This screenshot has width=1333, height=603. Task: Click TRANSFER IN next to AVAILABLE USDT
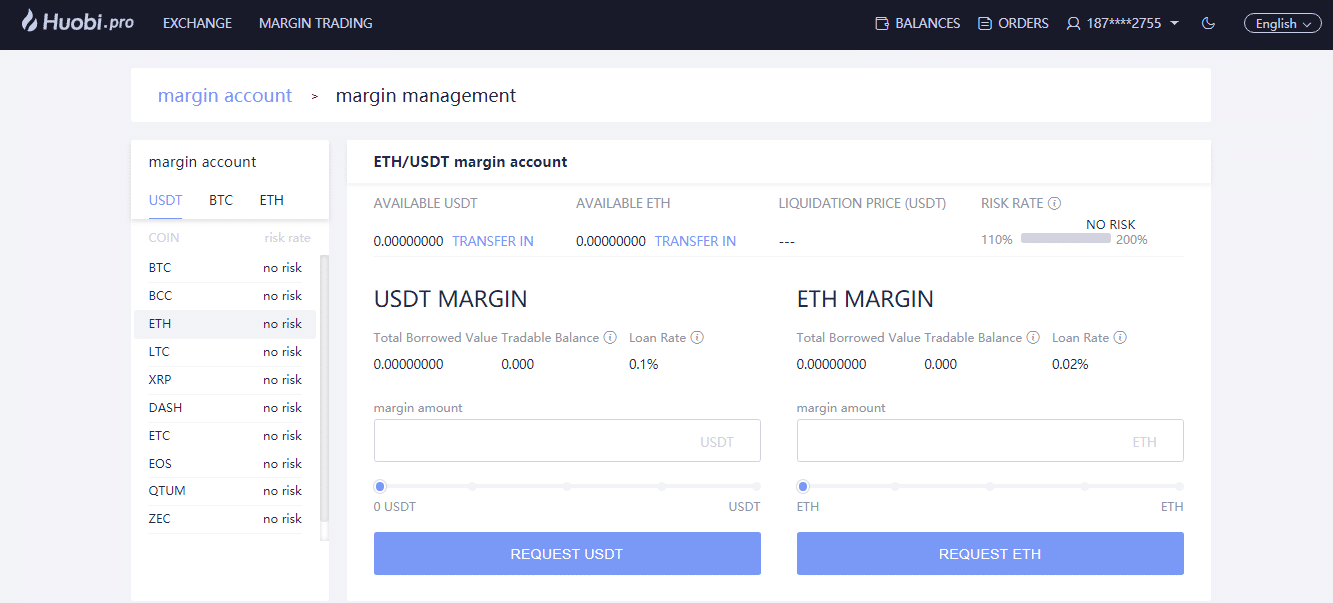[x=492, y=241]
